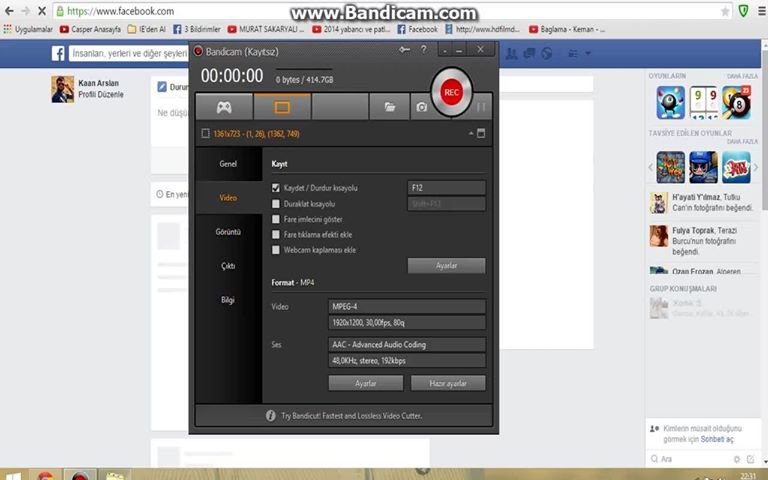Bookmark this page with star icon
The width and height of the screenshot is (768, 480).
(725, 11)
